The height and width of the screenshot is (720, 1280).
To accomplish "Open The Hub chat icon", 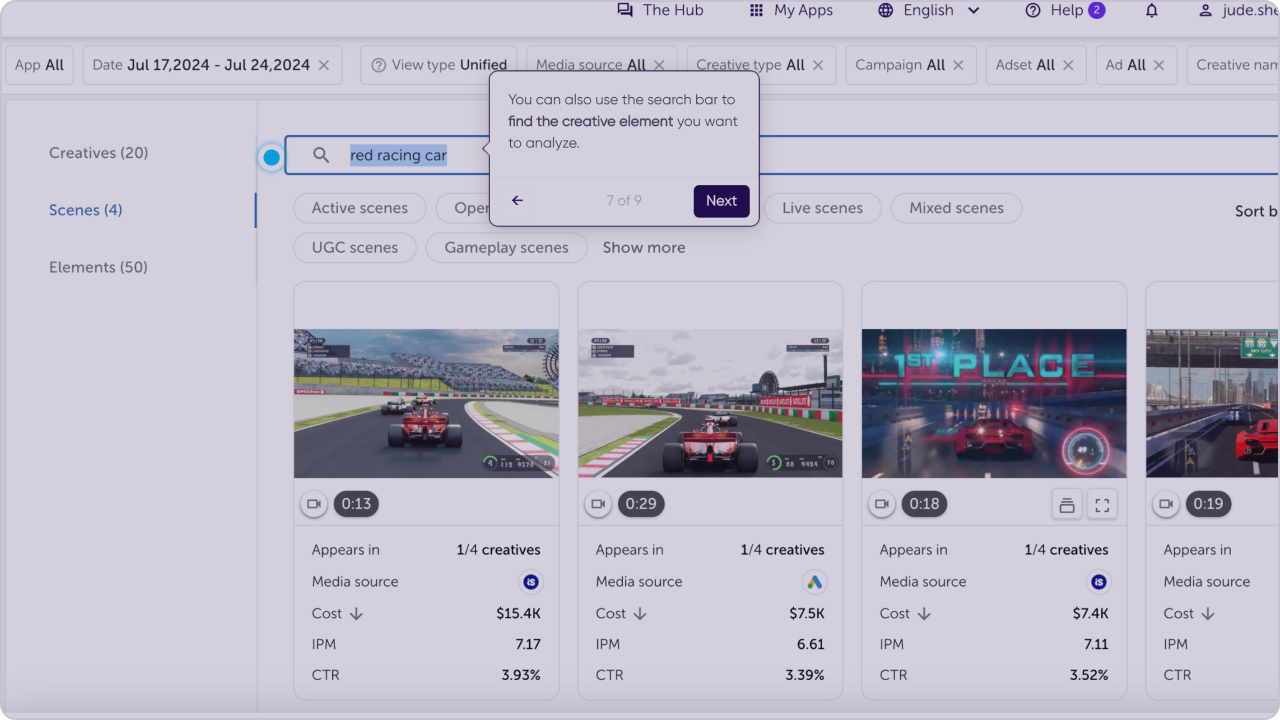I will [625, 10].
